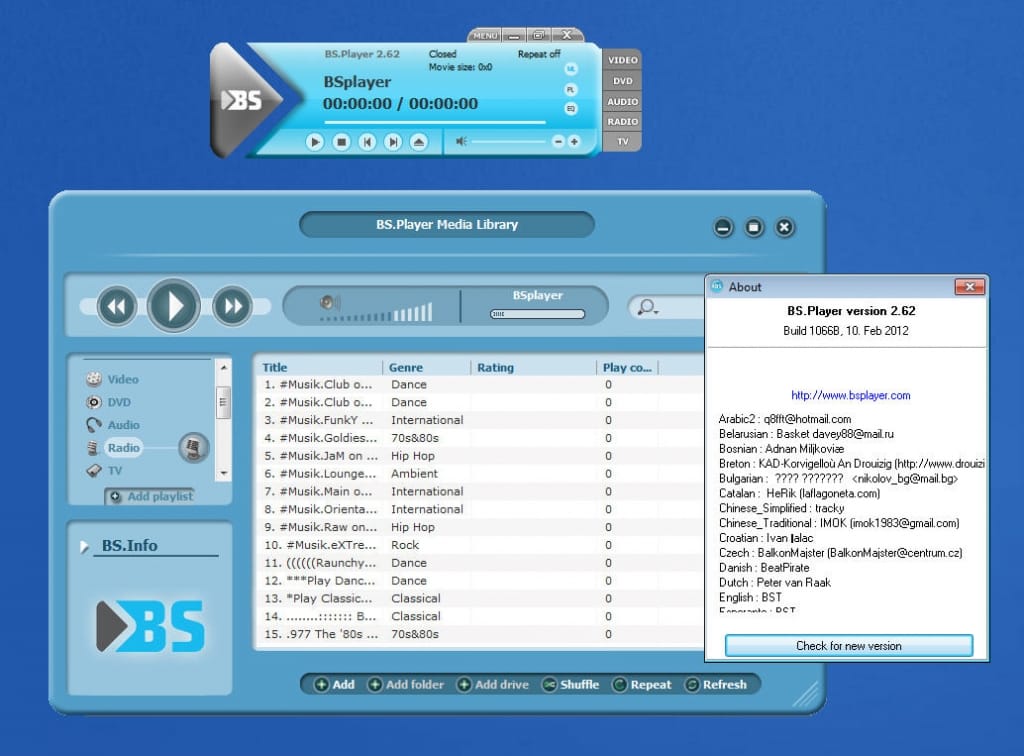Screen dimensions: 1024x756
Task: Click the sidebar scrollbar thumb
Action: tap(223, 402)
